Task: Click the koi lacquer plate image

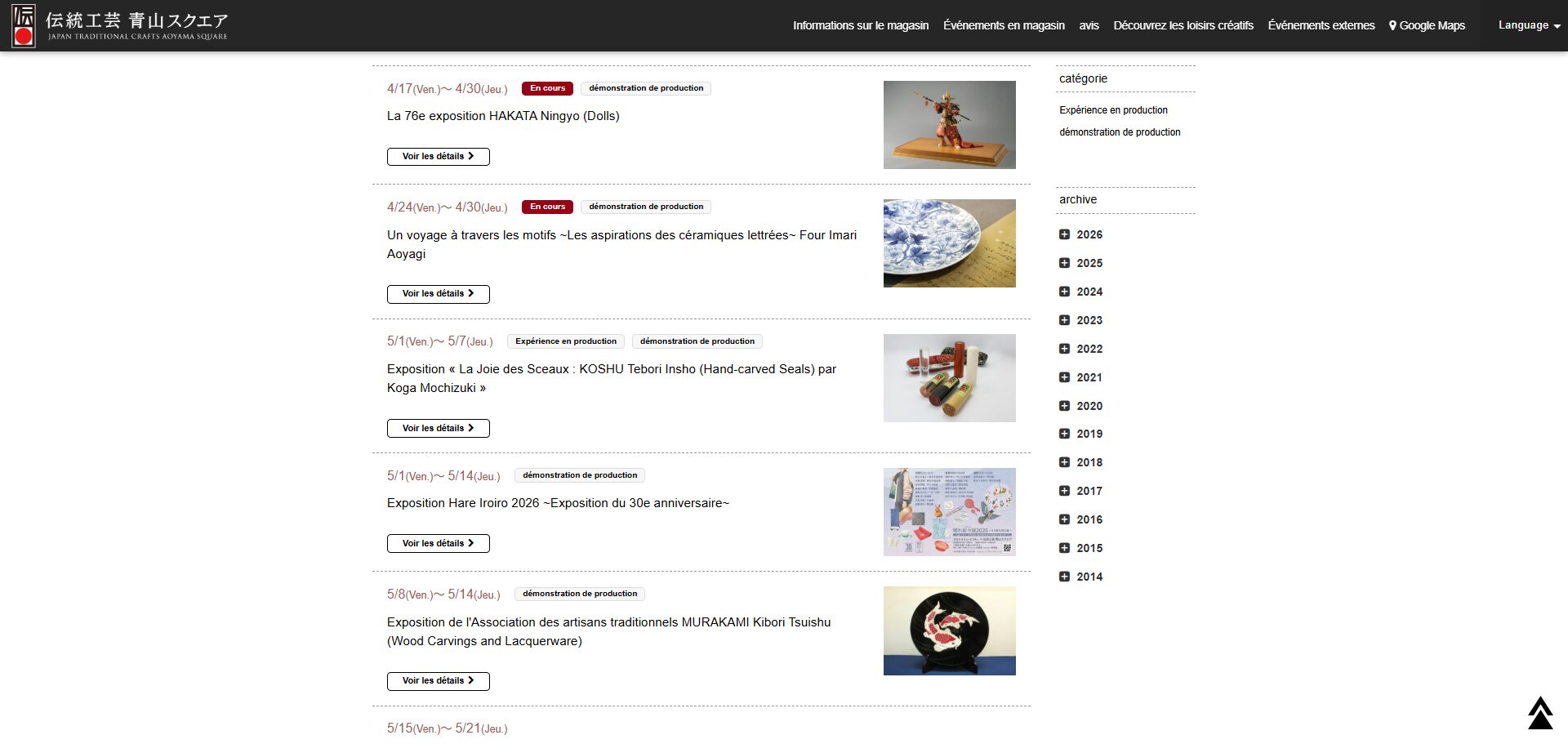Action: coord(949,630)
